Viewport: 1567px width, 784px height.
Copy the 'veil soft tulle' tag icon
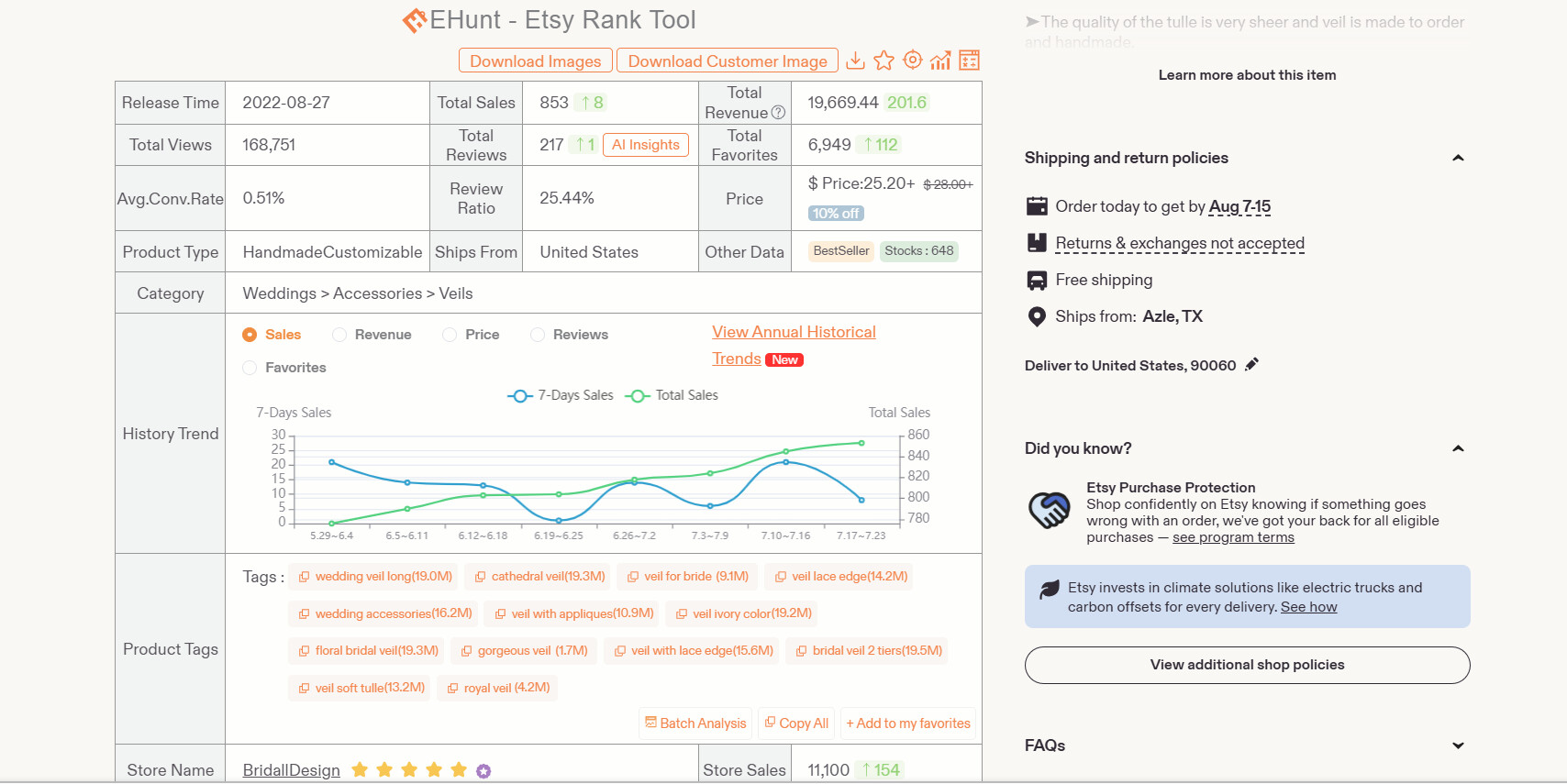(x=304, y=689)
